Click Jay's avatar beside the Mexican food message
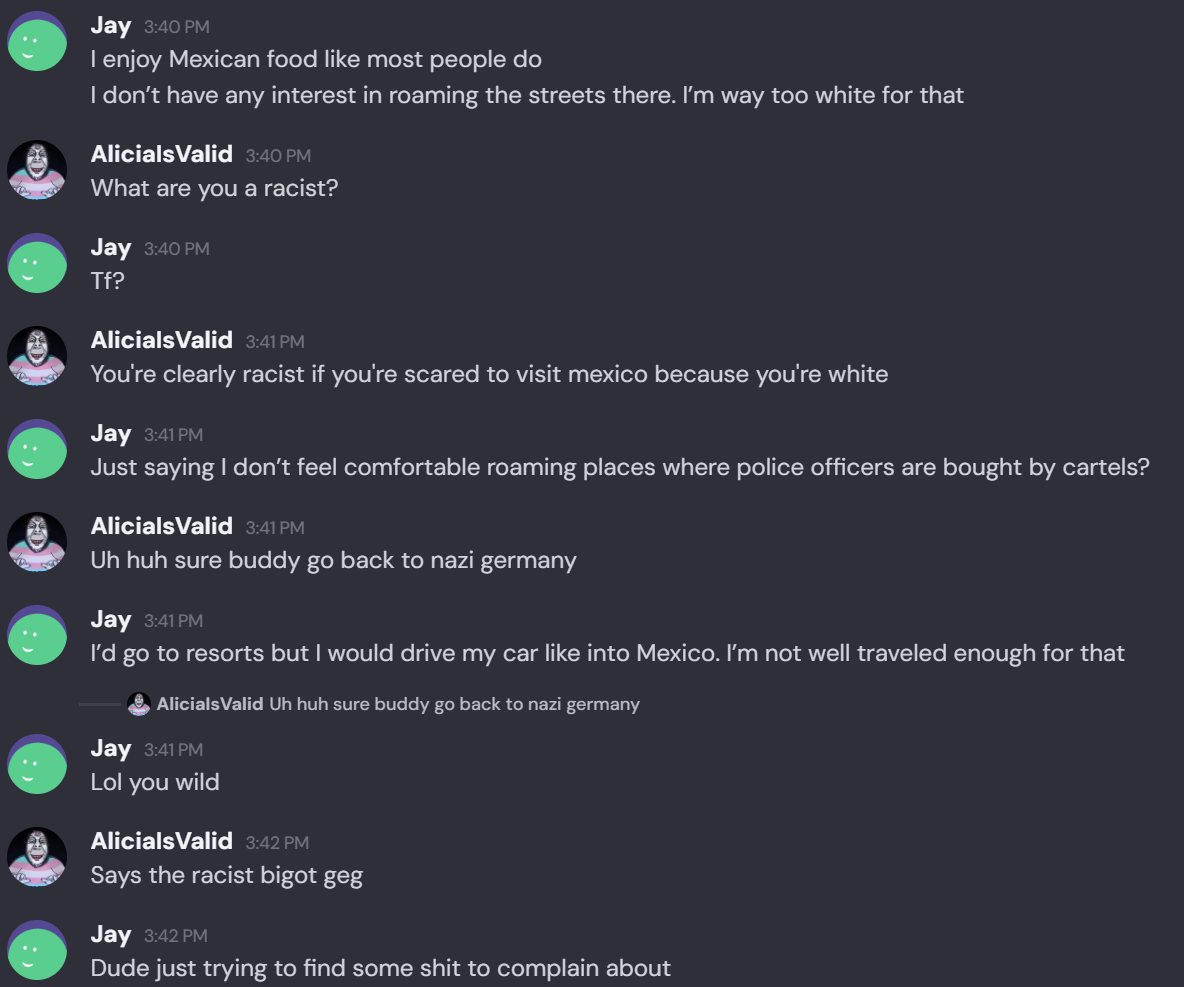The image size is (1184, 987). (x=37, y=41)
